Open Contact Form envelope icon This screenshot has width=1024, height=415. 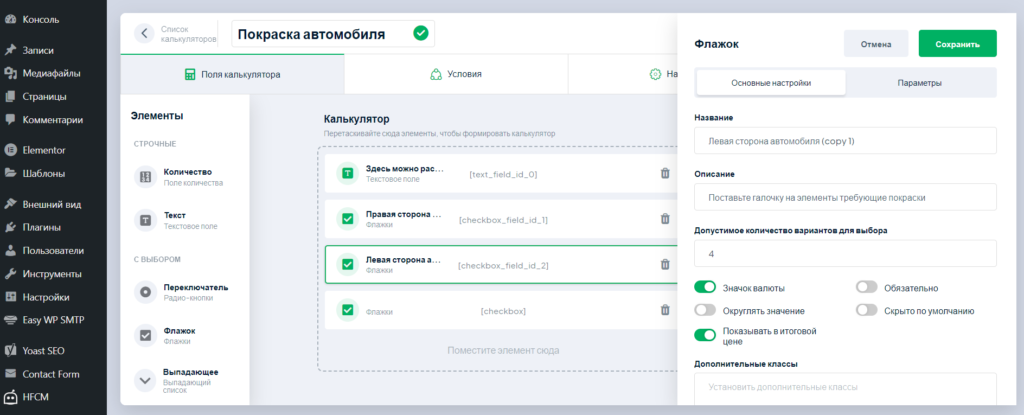[10, 374]
